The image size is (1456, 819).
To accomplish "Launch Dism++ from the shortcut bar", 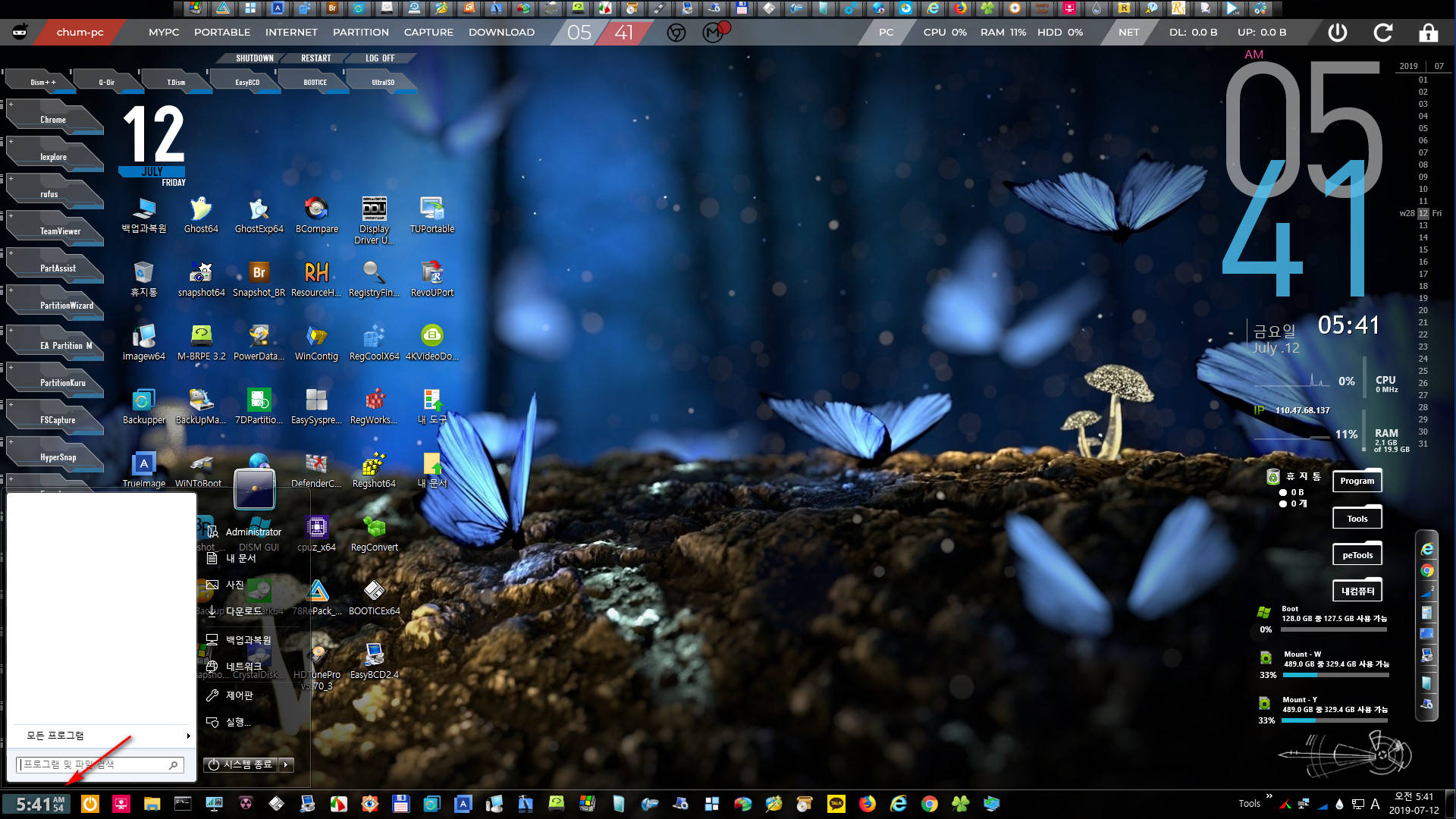I will coord(42,82).
